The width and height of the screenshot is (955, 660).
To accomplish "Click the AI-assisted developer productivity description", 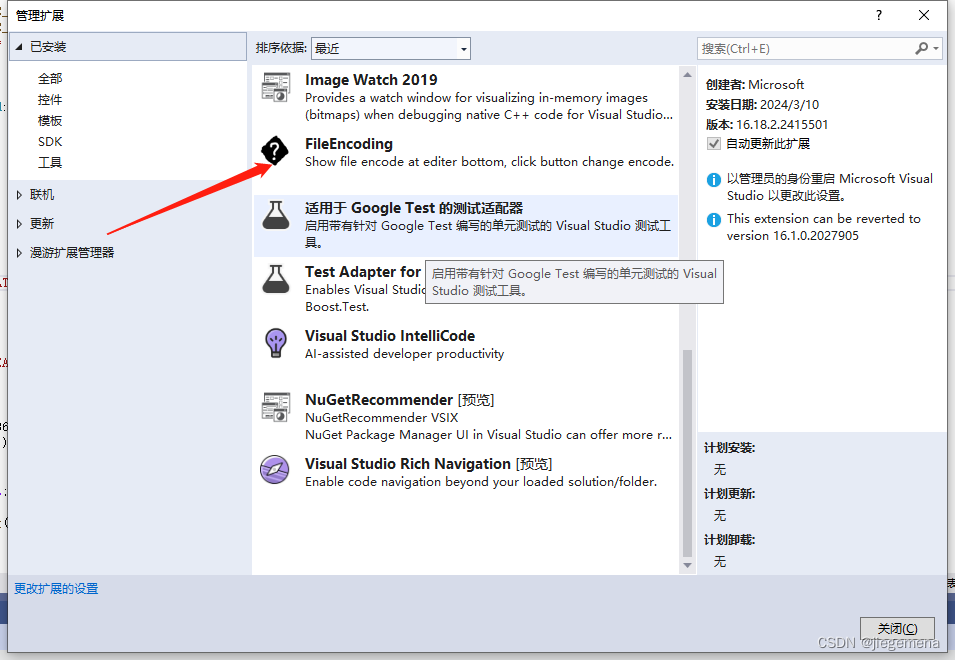I will (x=404, y=354).
